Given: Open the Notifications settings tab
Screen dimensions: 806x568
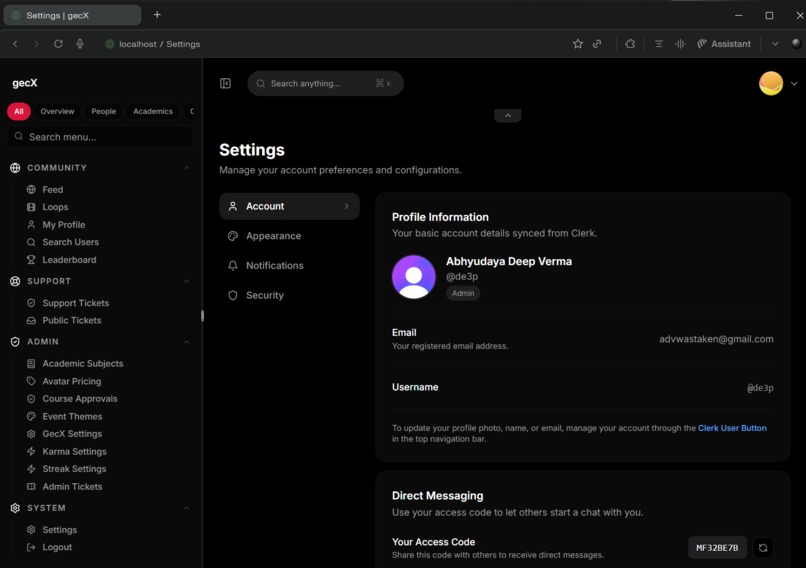Looking at the screenshot, I should pos(289,266).
